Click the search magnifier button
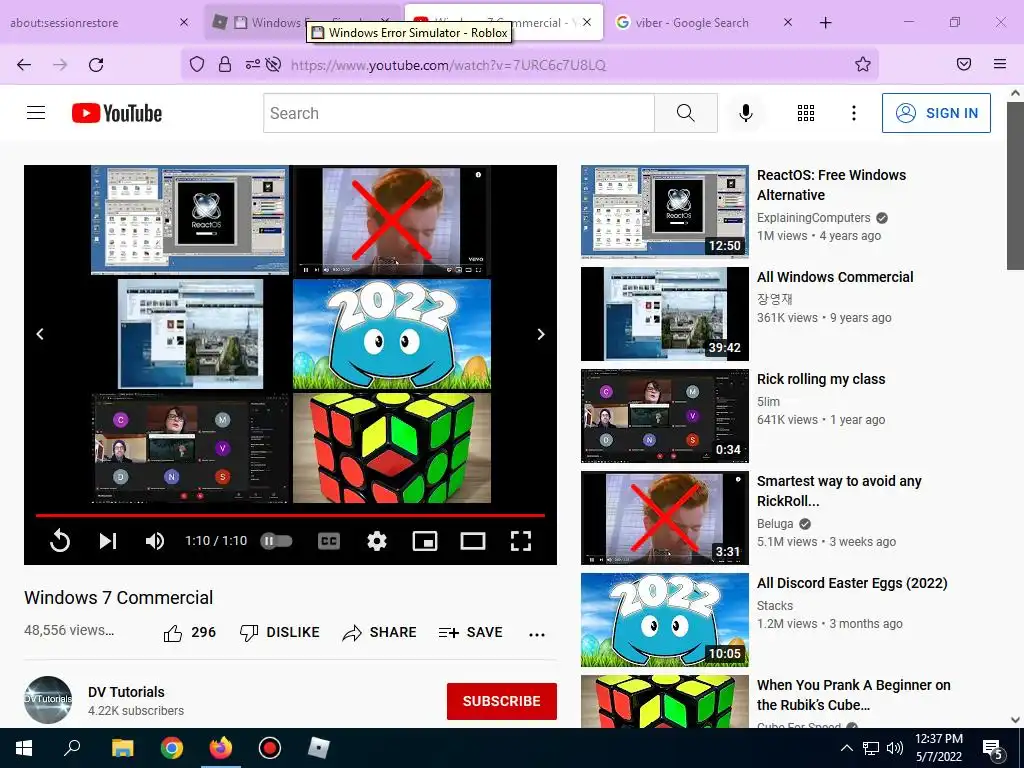 click(x=686, y=113)
